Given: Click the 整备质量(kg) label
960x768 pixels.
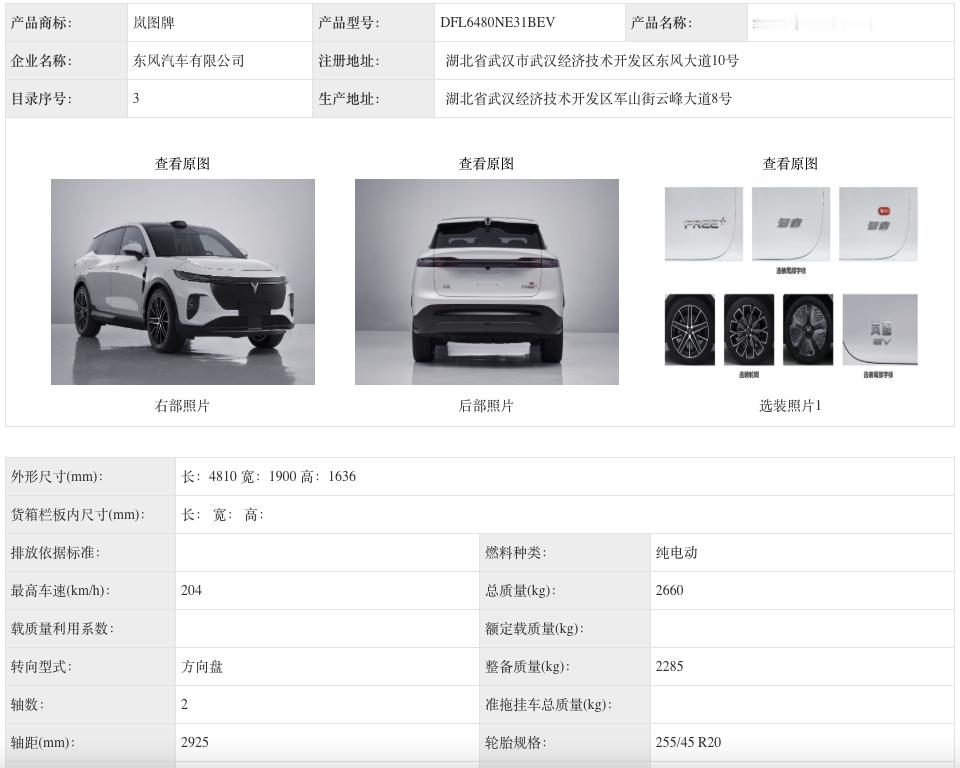Looking at the screenshot, I should 527,666.
